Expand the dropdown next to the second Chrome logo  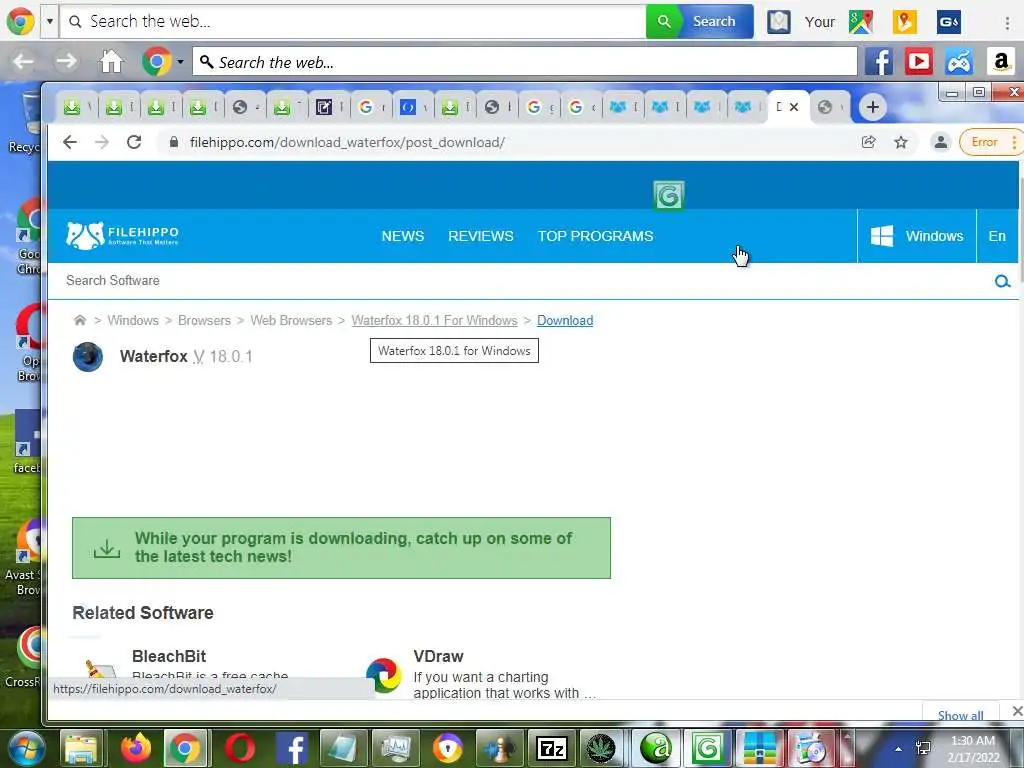click(x=180, y=62)
